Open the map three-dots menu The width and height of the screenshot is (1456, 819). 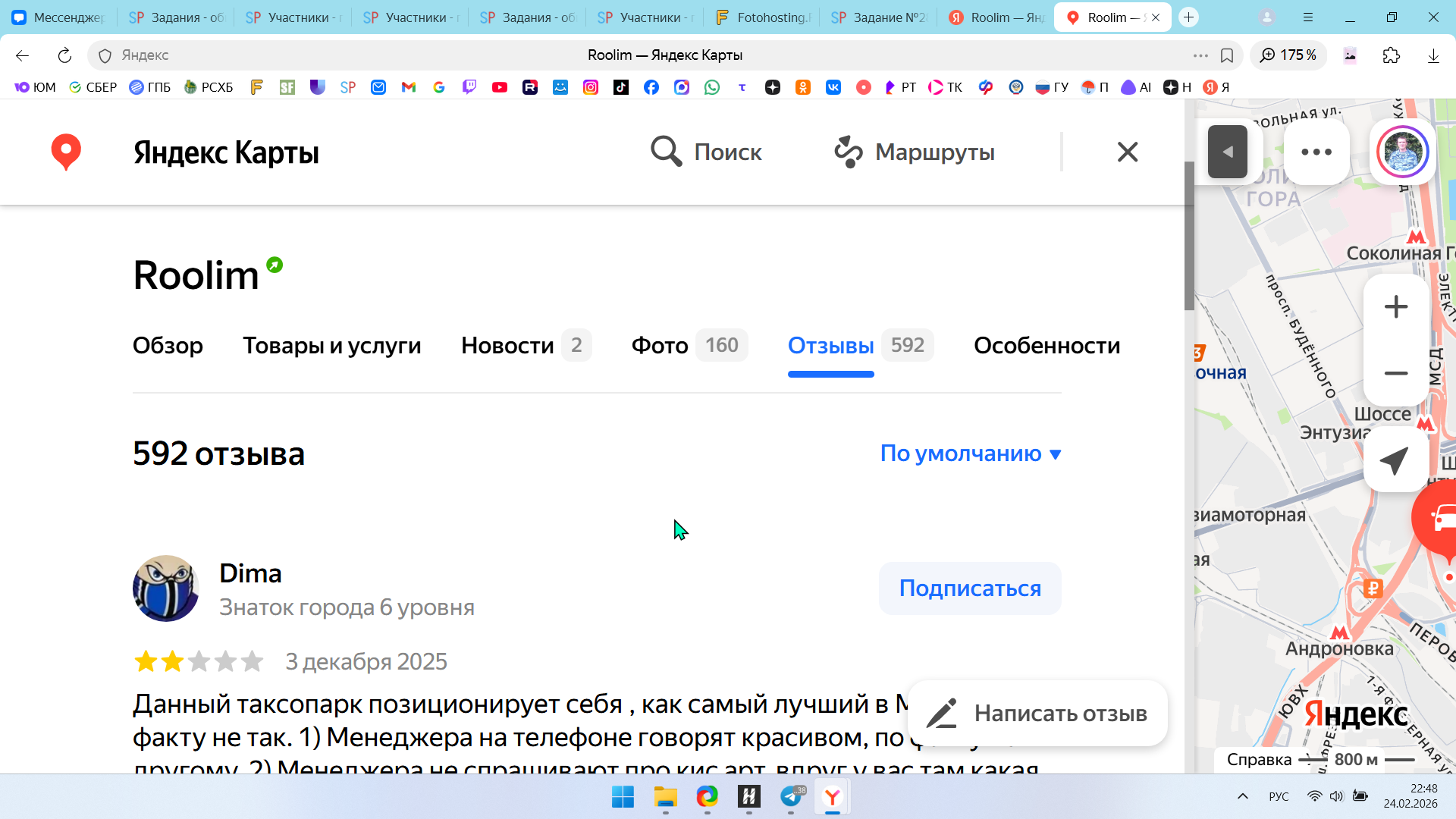pos(1316,152)
